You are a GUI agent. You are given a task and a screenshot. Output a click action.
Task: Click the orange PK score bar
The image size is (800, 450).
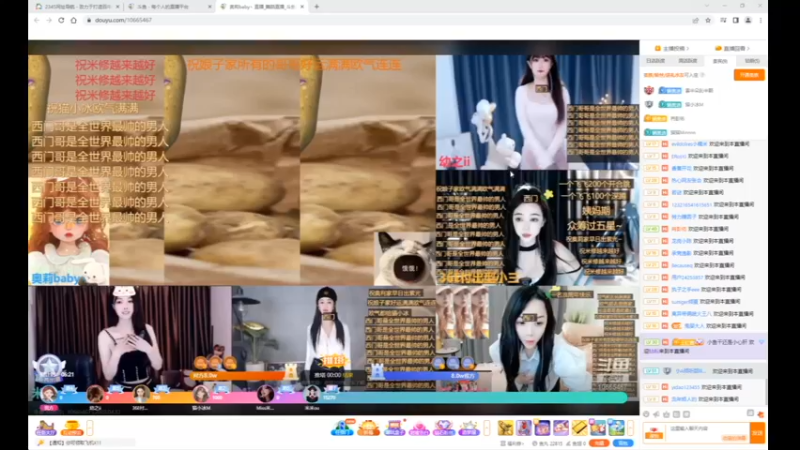[x=238, y=376]
